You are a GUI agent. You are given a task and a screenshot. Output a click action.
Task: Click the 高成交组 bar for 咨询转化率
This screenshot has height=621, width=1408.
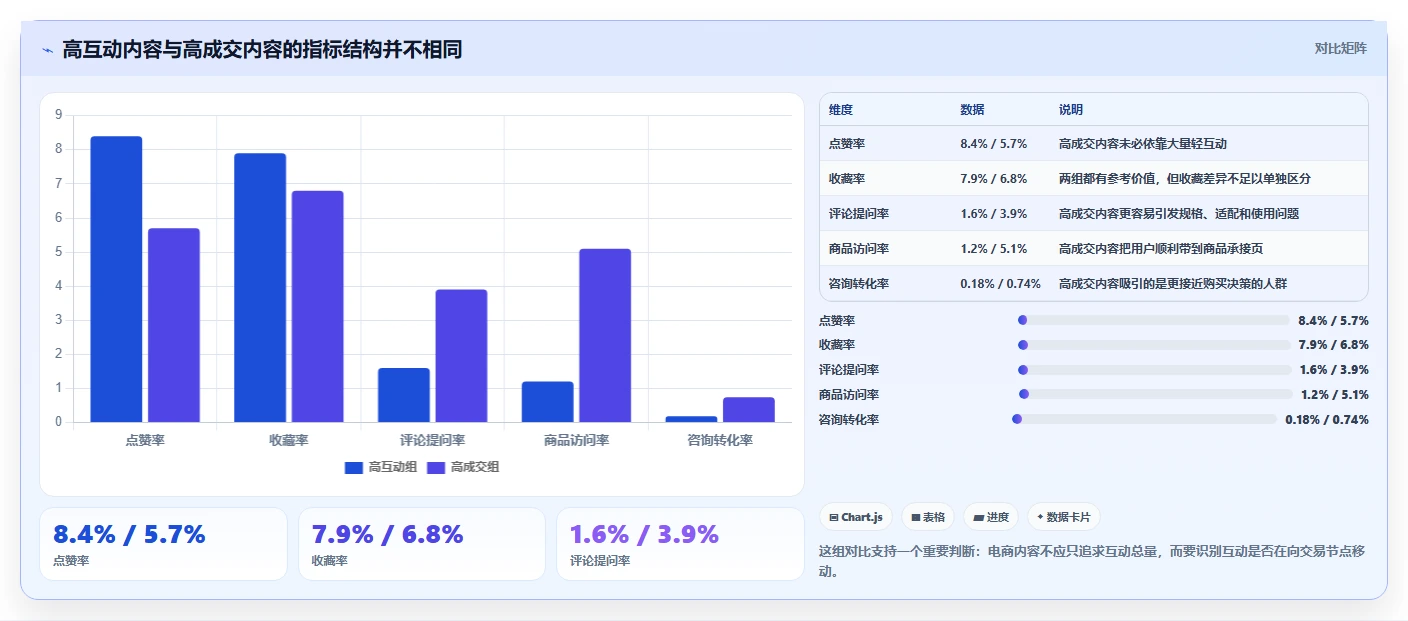pyautogui.click(x=749, y=410)
